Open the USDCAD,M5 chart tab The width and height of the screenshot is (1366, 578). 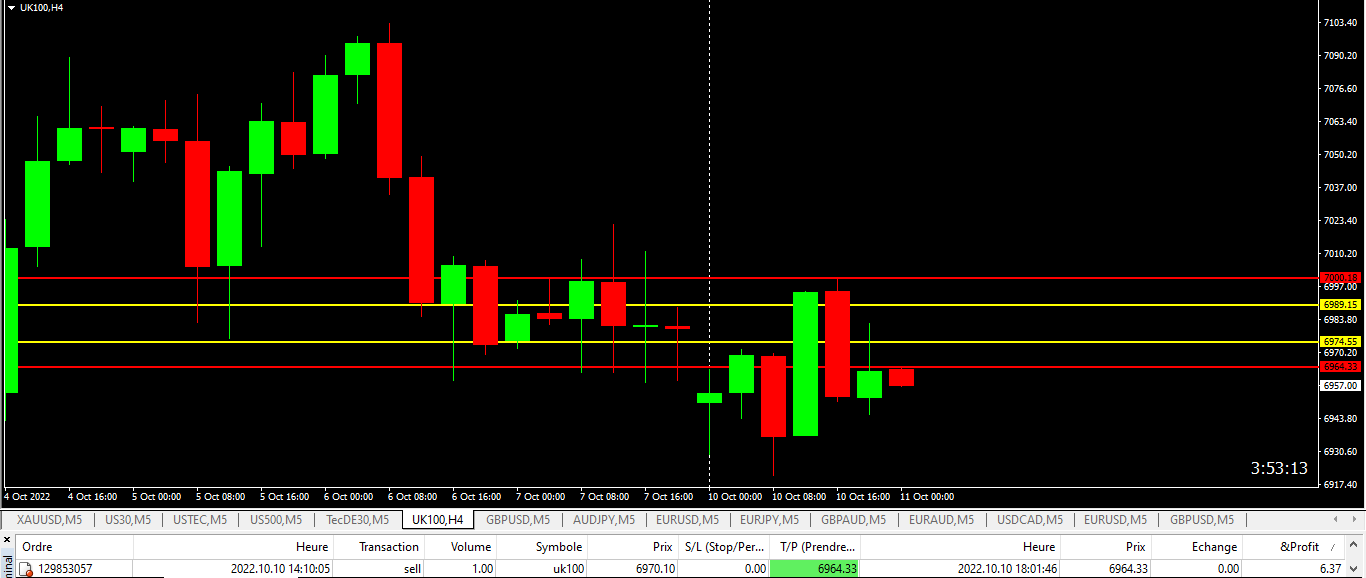[x=1030, y=520]
